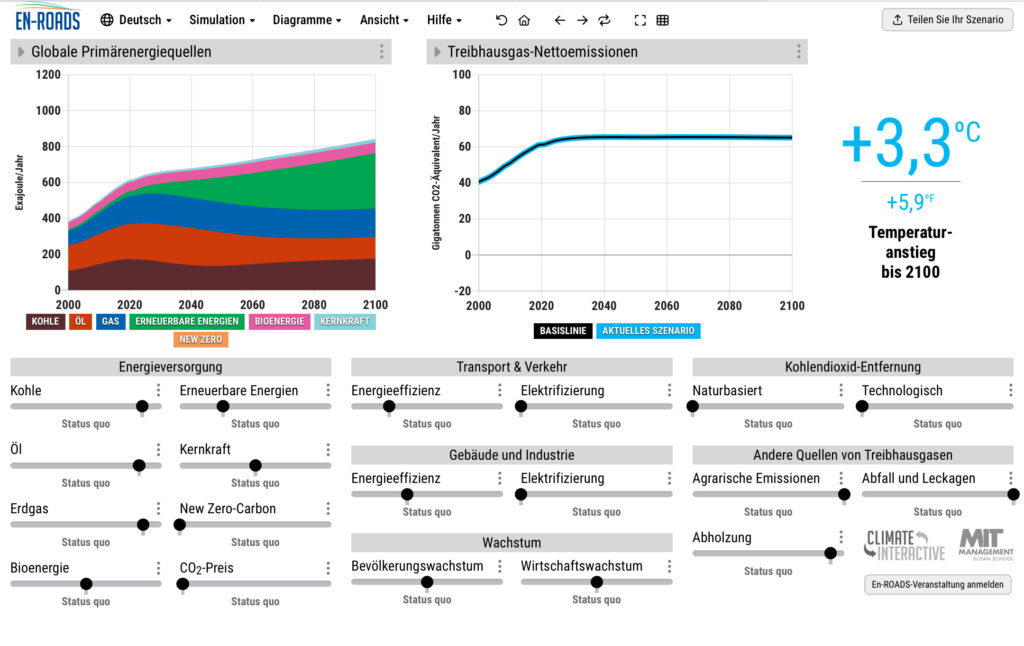Open the table grid view icon
This screenshot has width=1024, height=646.
coord(662,20)
